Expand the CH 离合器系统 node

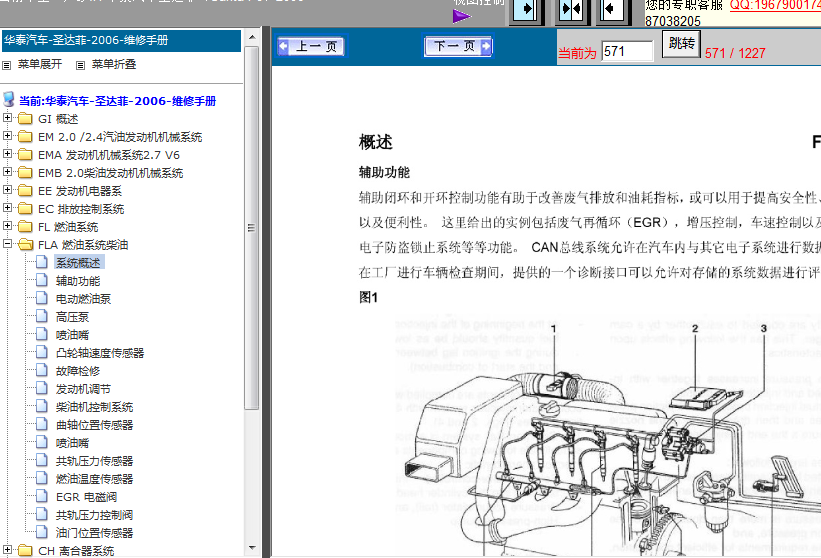coord(7,550)
